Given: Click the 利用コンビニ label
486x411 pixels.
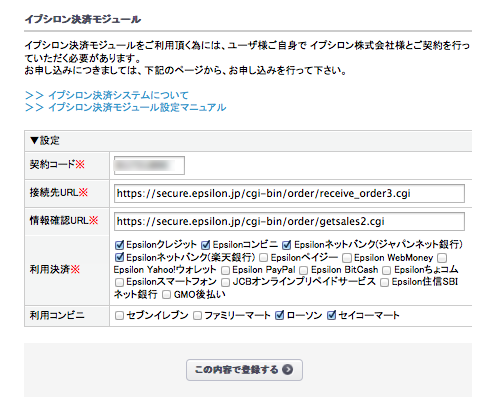Looking at the screenshot, I should pyautogui.click(x=57, y=315).
